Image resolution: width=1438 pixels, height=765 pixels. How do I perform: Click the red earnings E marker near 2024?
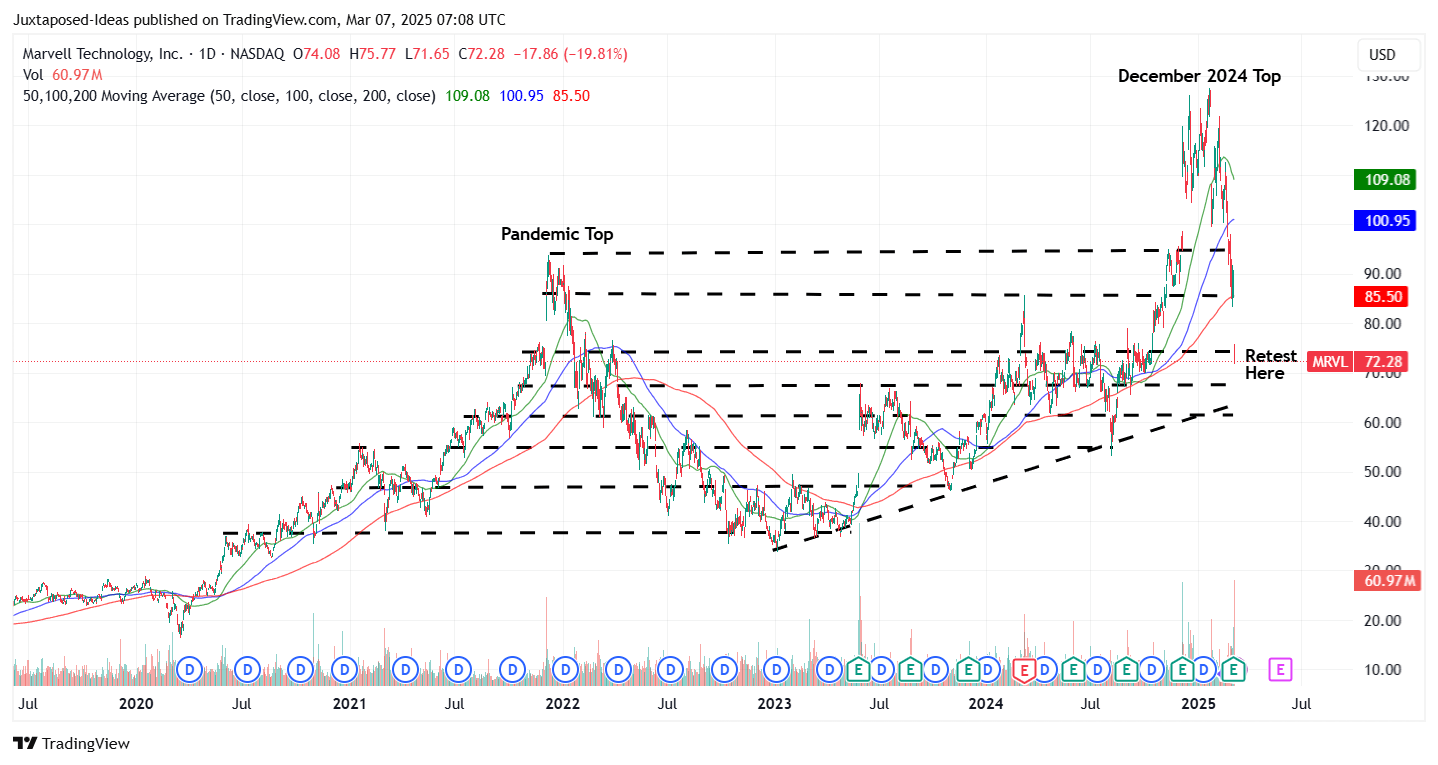pyautogui.click(x=1024, y=668)
